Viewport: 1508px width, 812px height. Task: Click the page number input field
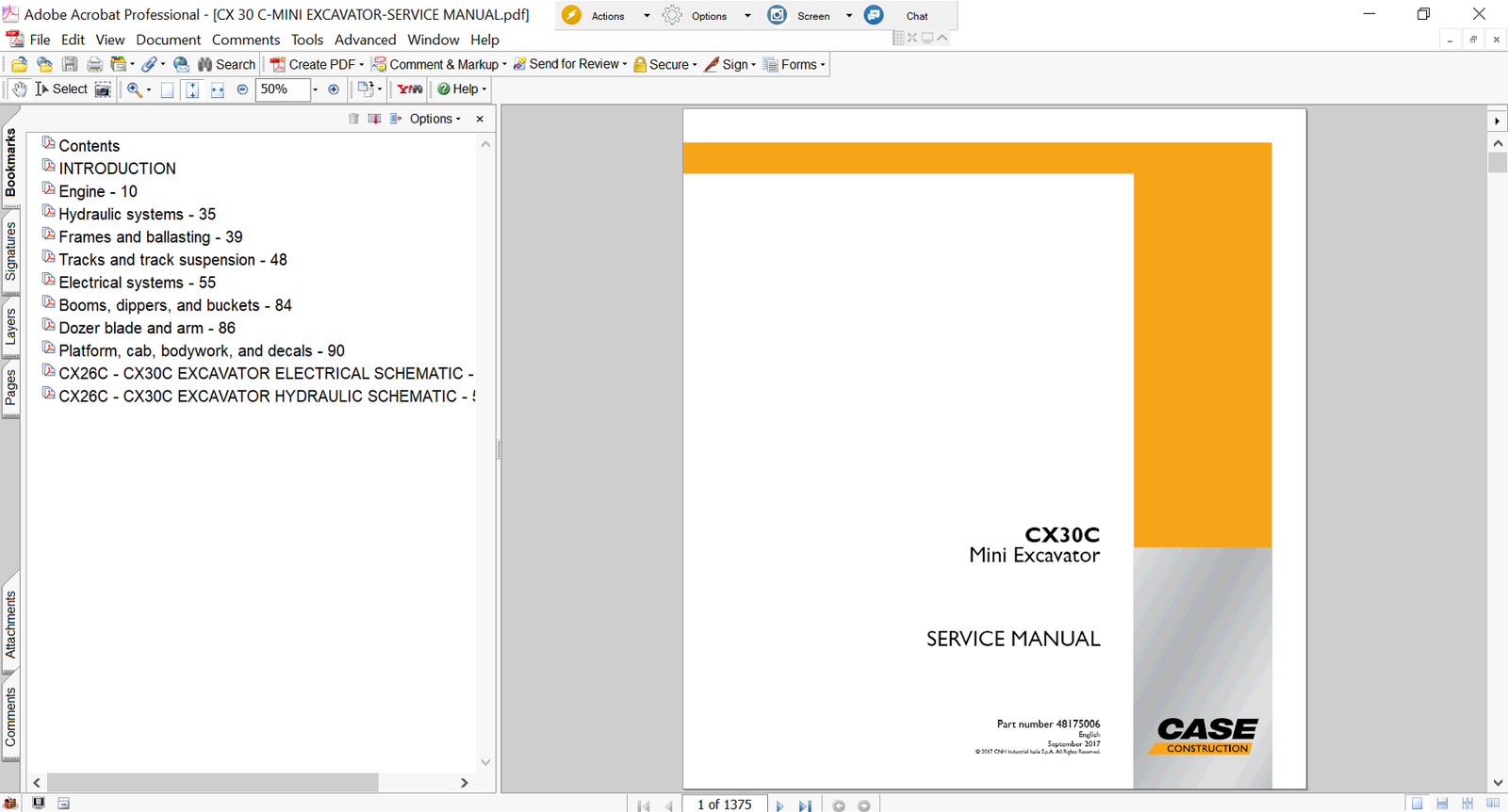click(724, 804)
